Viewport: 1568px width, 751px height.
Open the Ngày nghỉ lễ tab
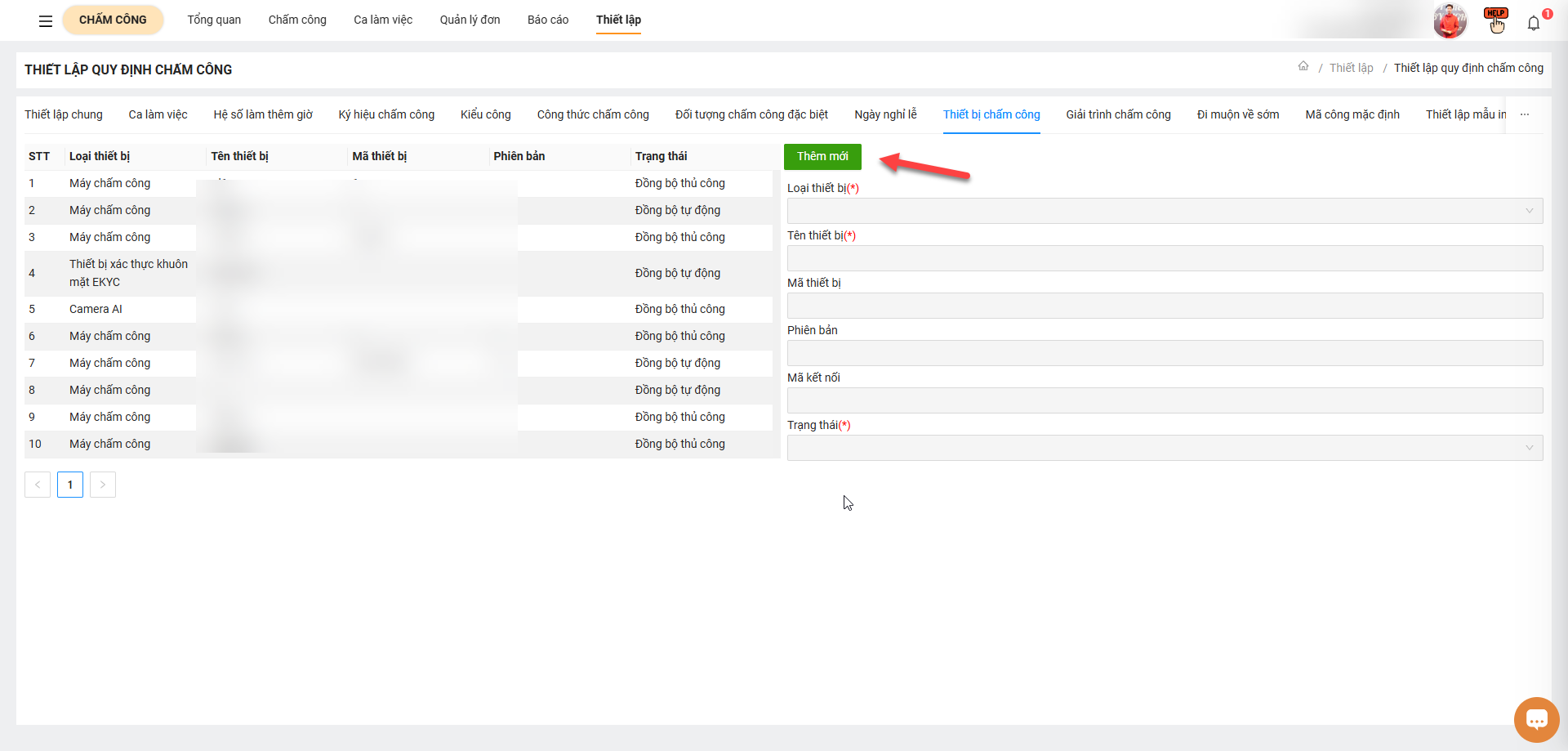(885, 115)
